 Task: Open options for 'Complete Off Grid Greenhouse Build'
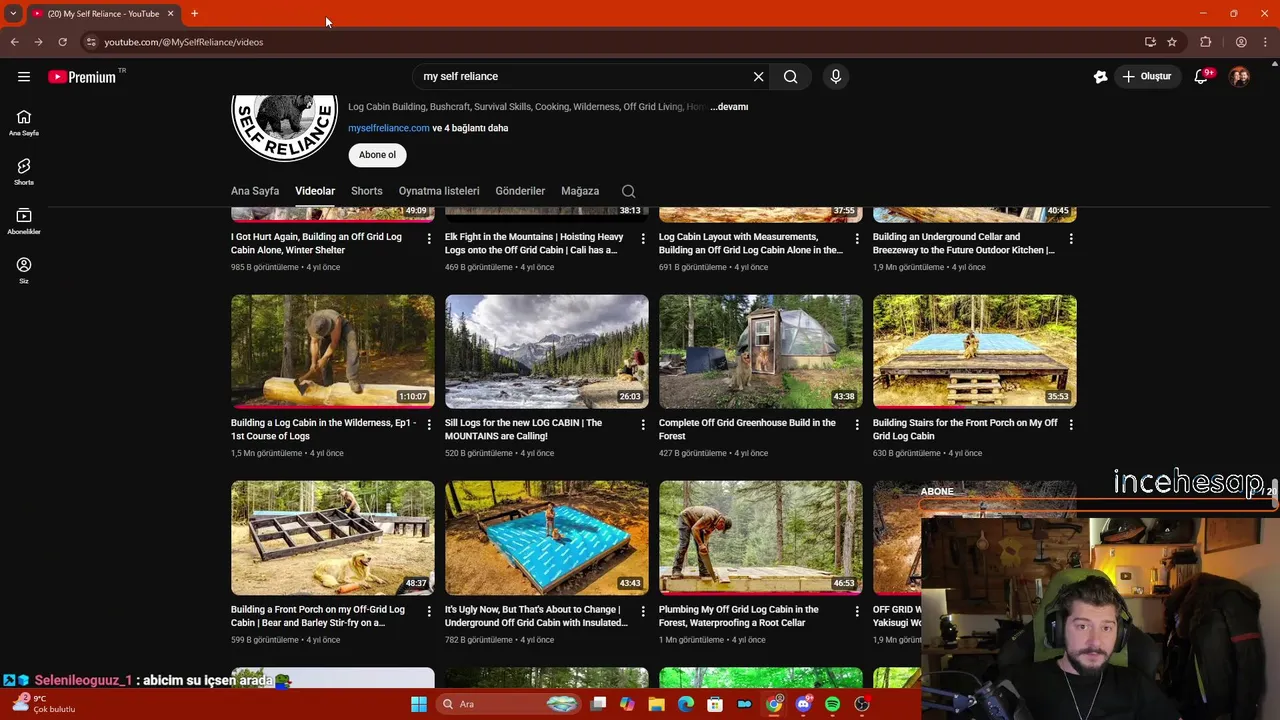[x=857, y=425]
